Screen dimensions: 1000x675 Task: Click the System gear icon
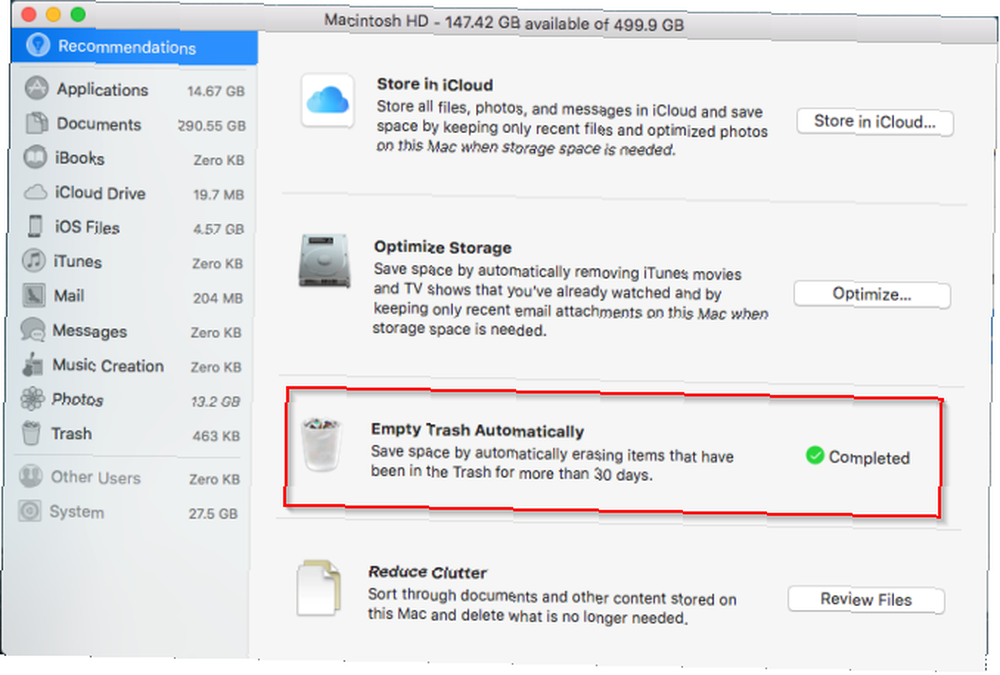[x=29, y=510]
